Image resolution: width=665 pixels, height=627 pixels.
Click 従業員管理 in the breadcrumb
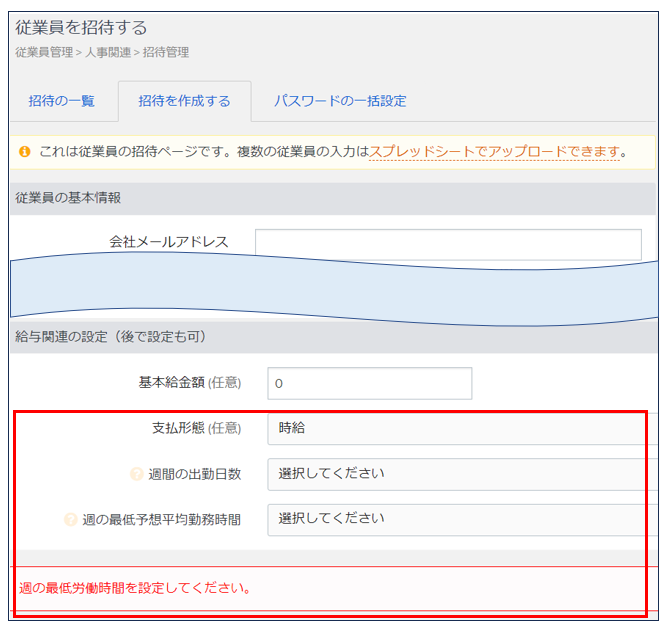click(44, 52)
